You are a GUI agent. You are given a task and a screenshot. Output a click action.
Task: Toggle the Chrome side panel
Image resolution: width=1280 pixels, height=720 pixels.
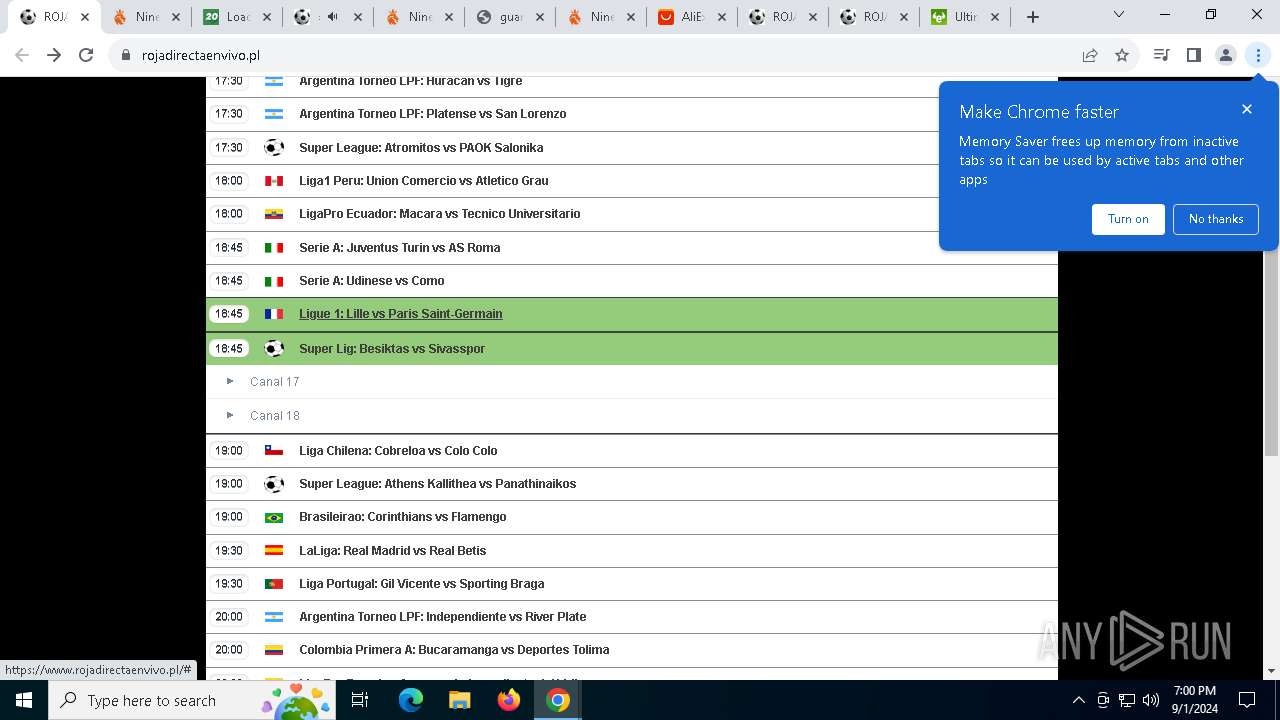[x=1193, y=55]
